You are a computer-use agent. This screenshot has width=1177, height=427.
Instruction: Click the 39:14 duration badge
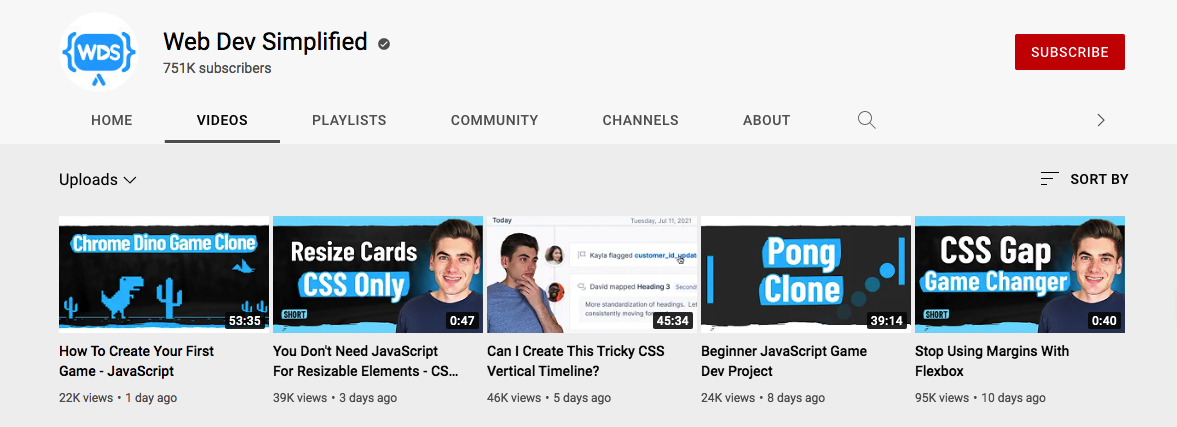(x=887, y=321)
